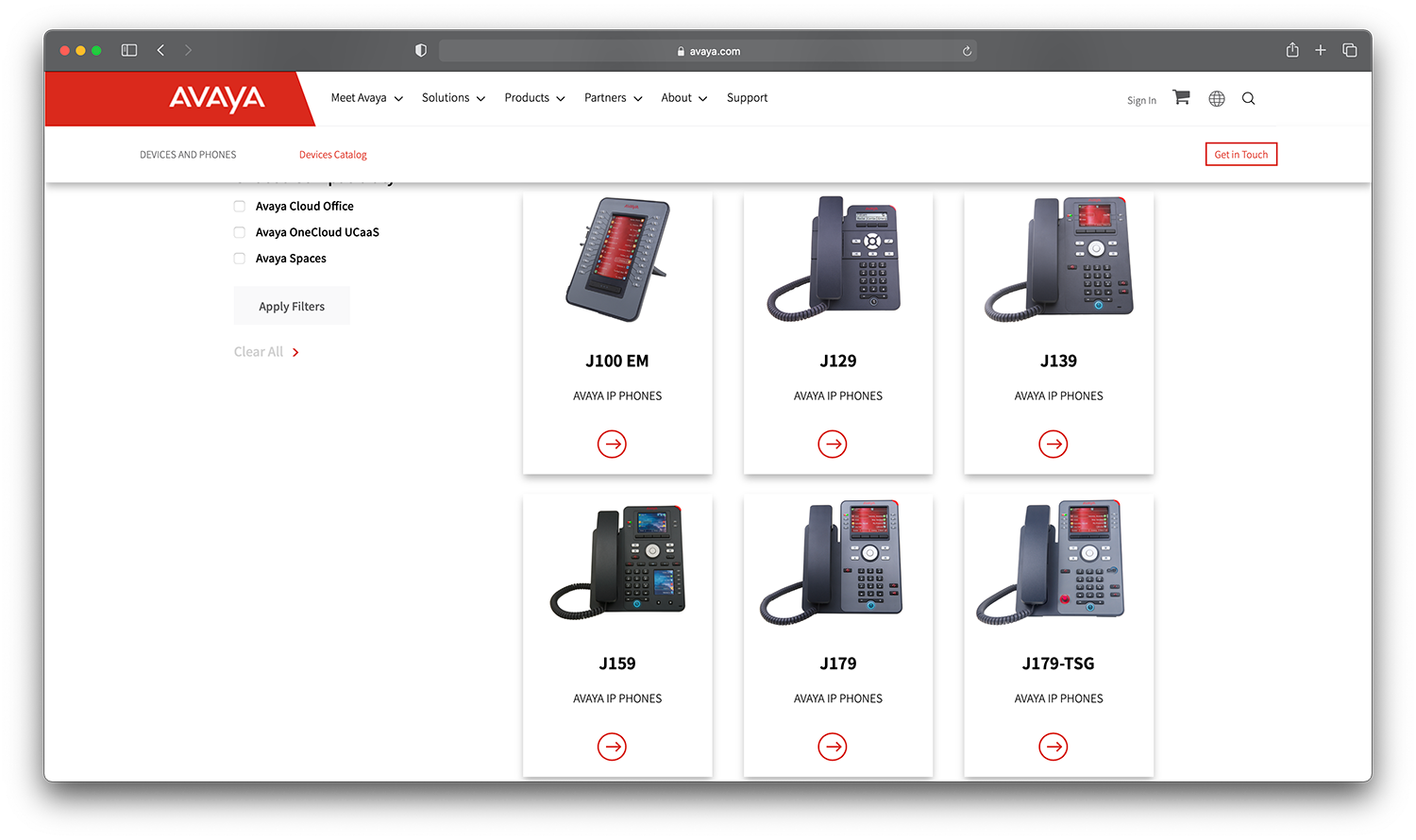Click the avaya.com address bar
The image size is (1416, 840).
coord(708,51)
